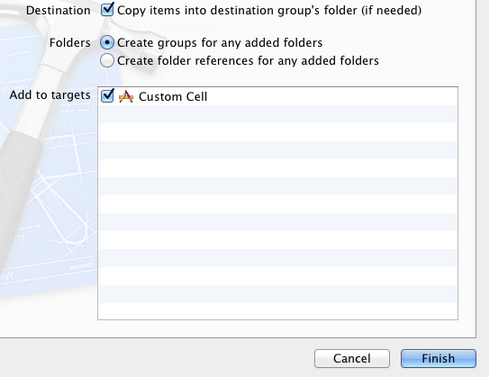Click the Finish button

[x=438, y=358]
